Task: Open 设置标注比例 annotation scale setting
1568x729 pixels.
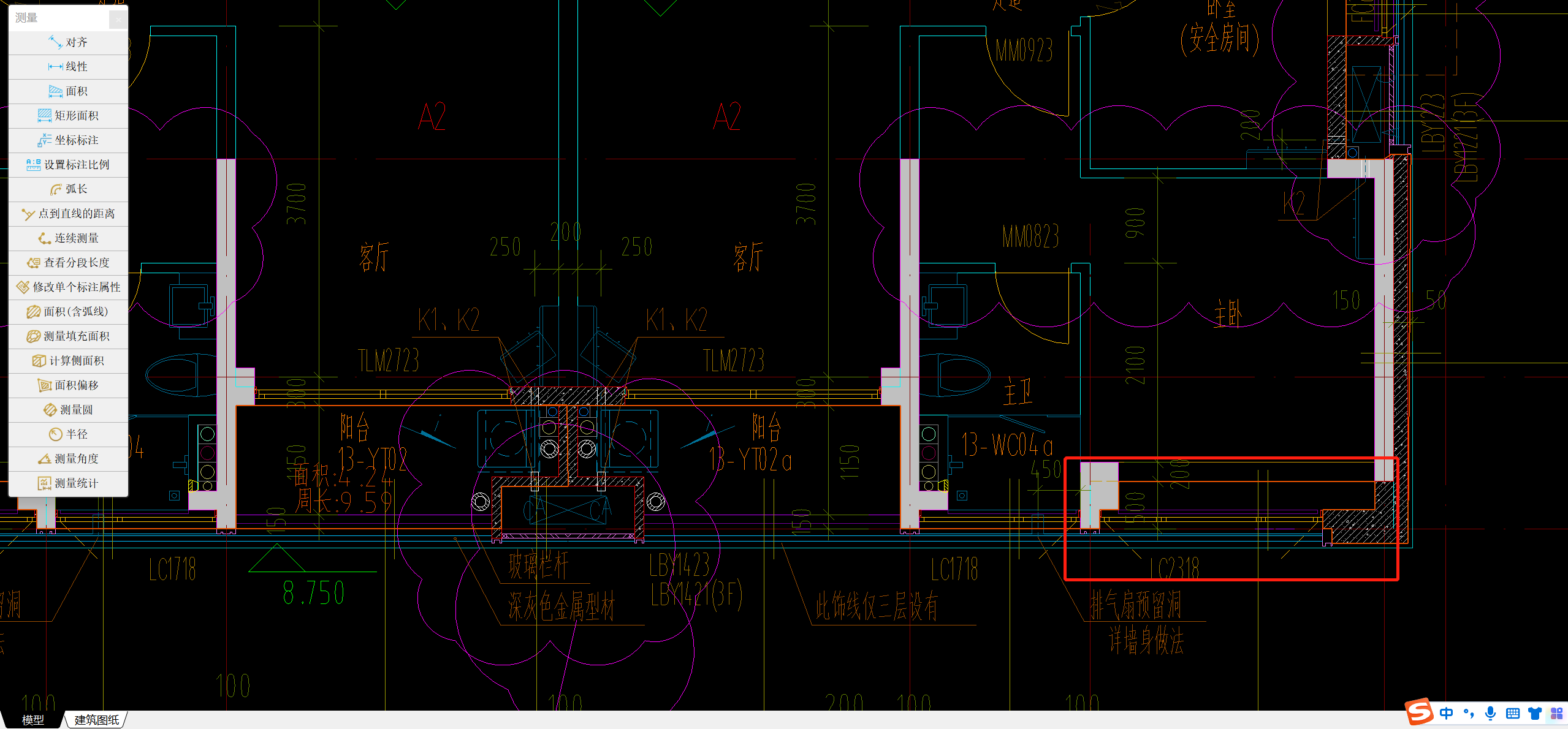Action: (x=68, y=165)
